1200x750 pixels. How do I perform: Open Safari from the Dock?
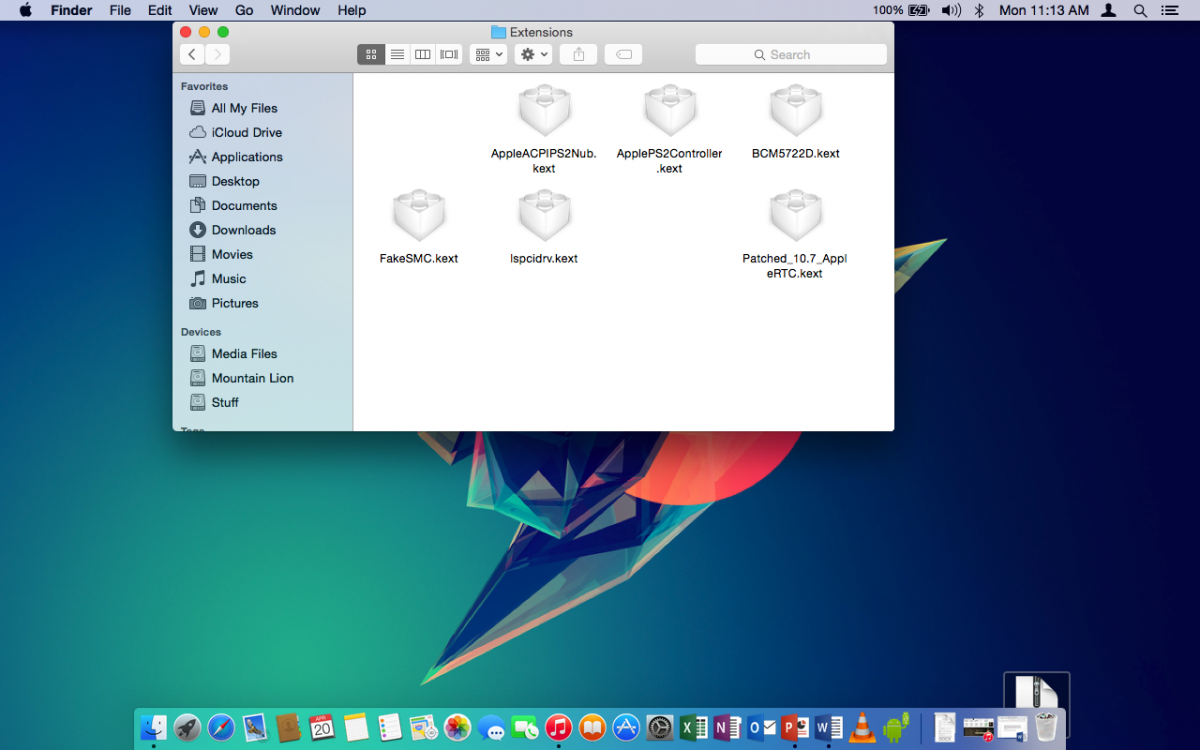[x=221, y=727]
